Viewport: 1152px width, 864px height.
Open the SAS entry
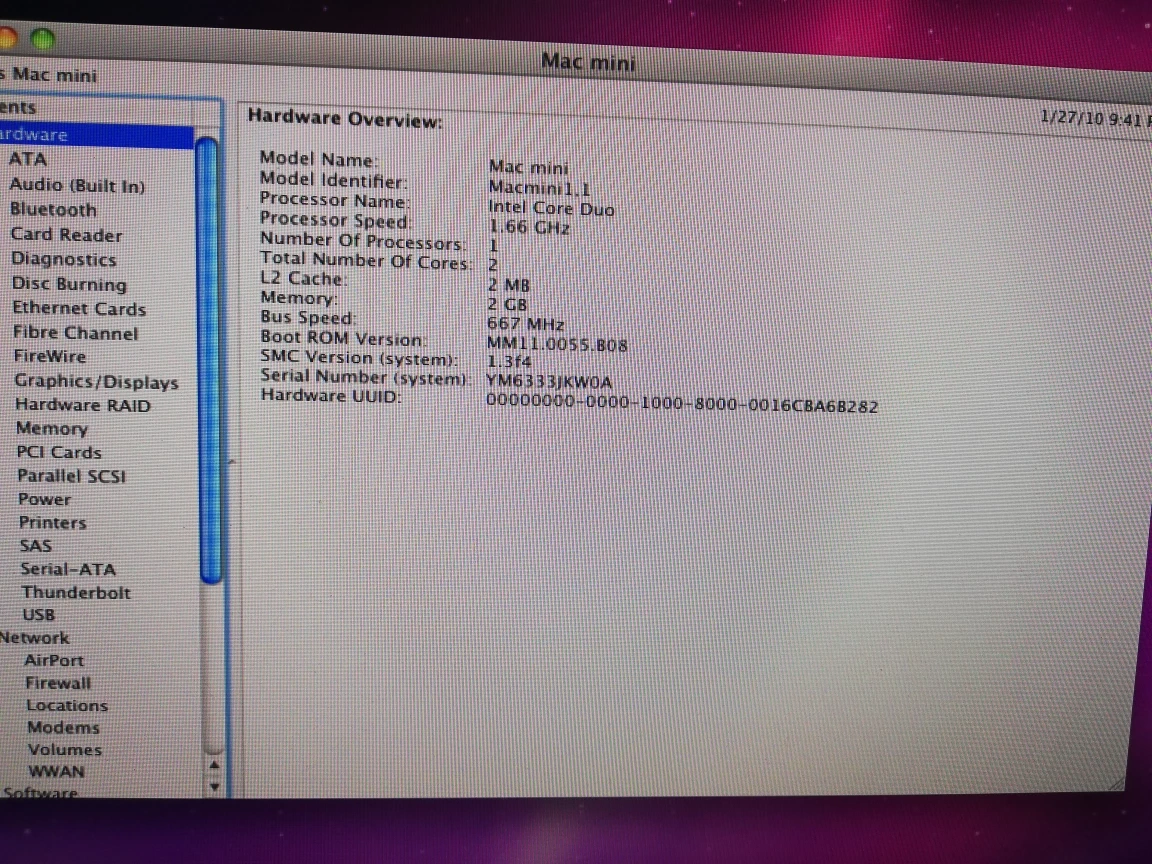[x=36, y=546]
